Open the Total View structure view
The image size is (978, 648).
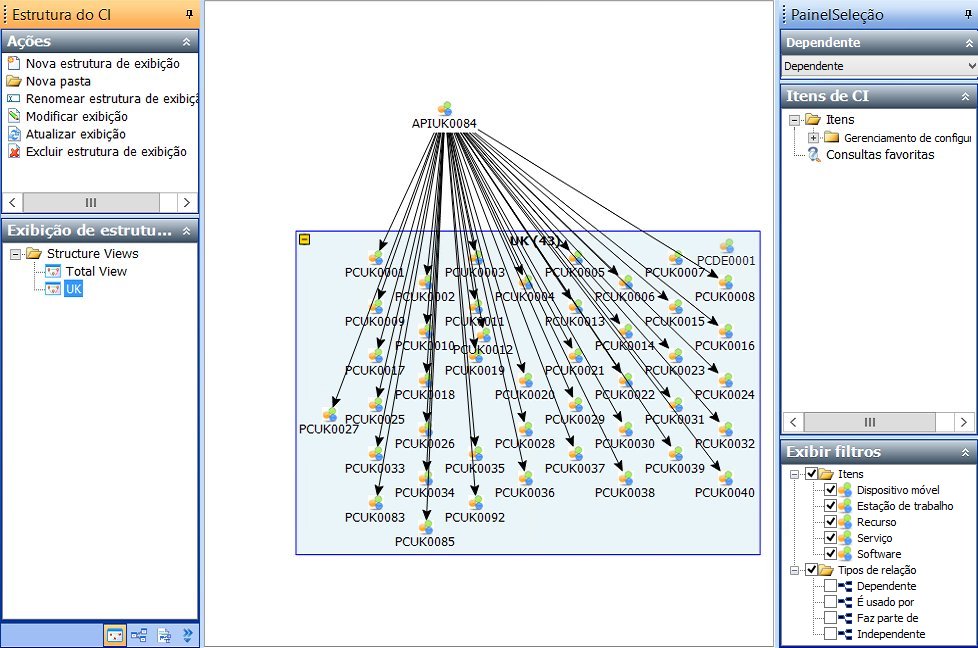pyautogui.click(x=96, y=271)
